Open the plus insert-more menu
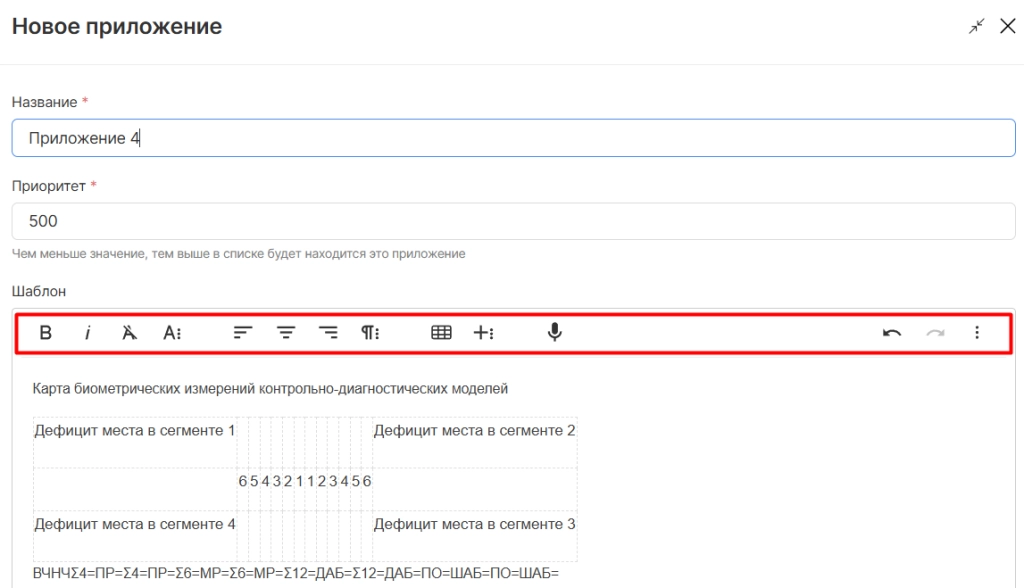This screenshot has height=588, width=1024. point(484,333)
